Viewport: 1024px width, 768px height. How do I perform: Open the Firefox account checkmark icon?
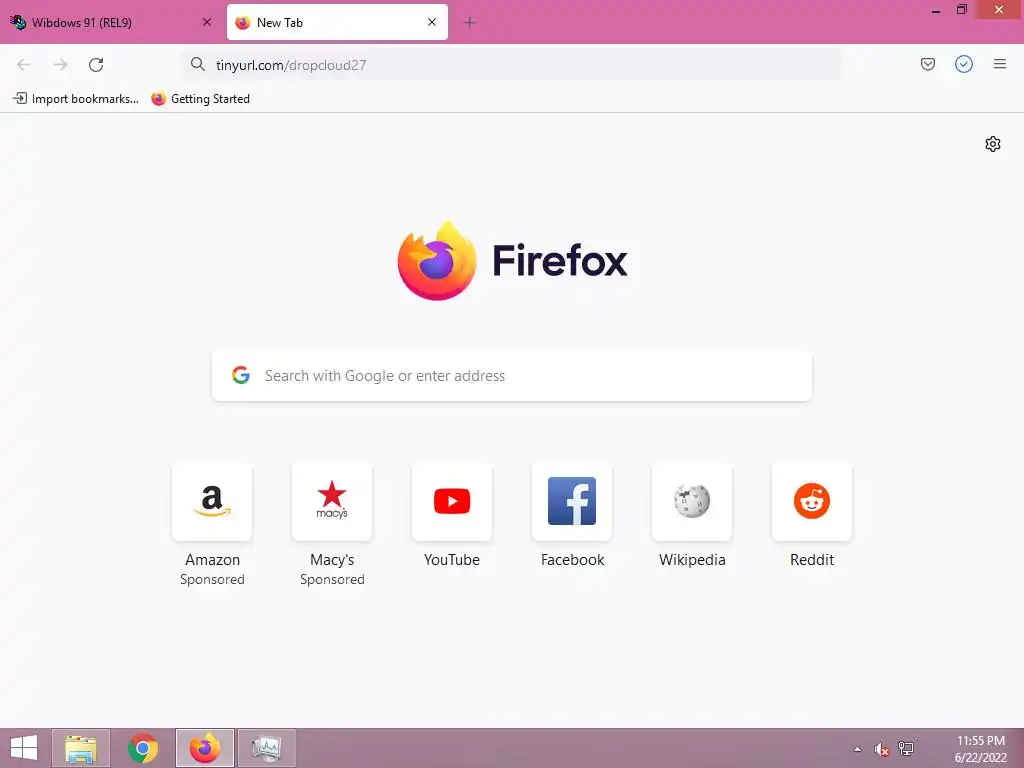coord(964,64)
